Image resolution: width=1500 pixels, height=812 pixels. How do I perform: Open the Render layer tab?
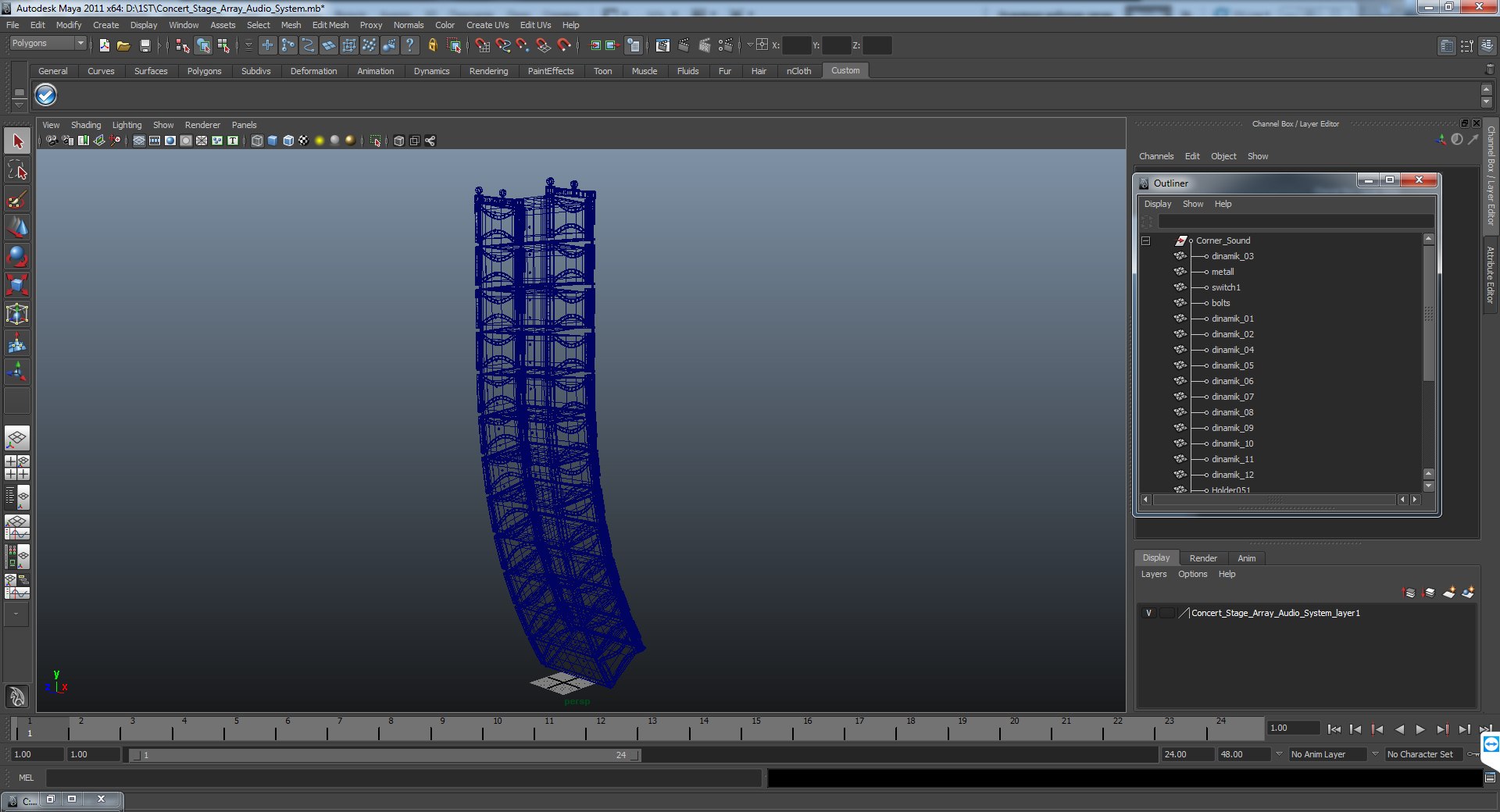[x=1203, y=558]
